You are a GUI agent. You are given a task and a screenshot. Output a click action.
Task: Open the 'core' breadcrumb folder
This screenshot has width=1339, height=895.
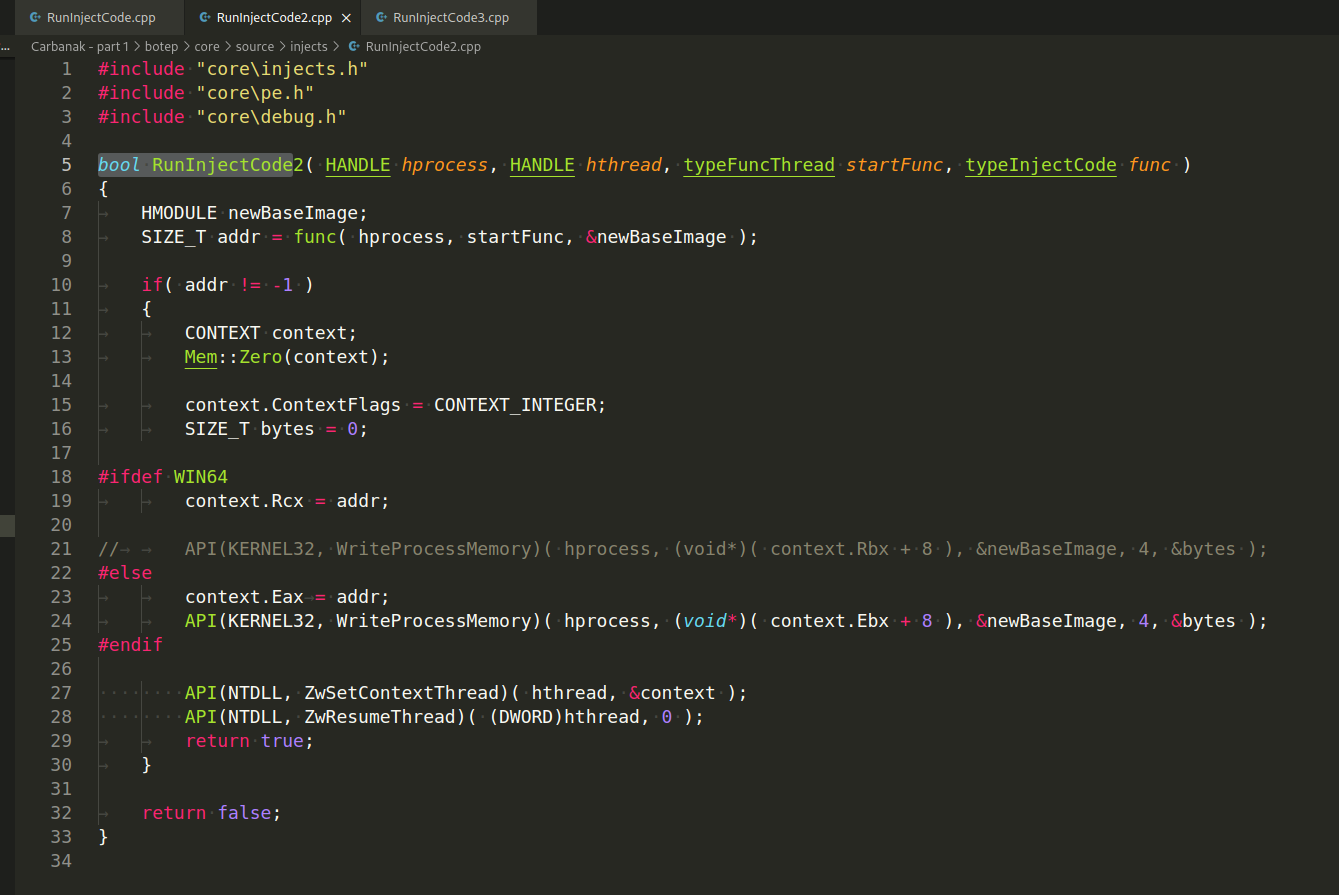click(207, 46)
